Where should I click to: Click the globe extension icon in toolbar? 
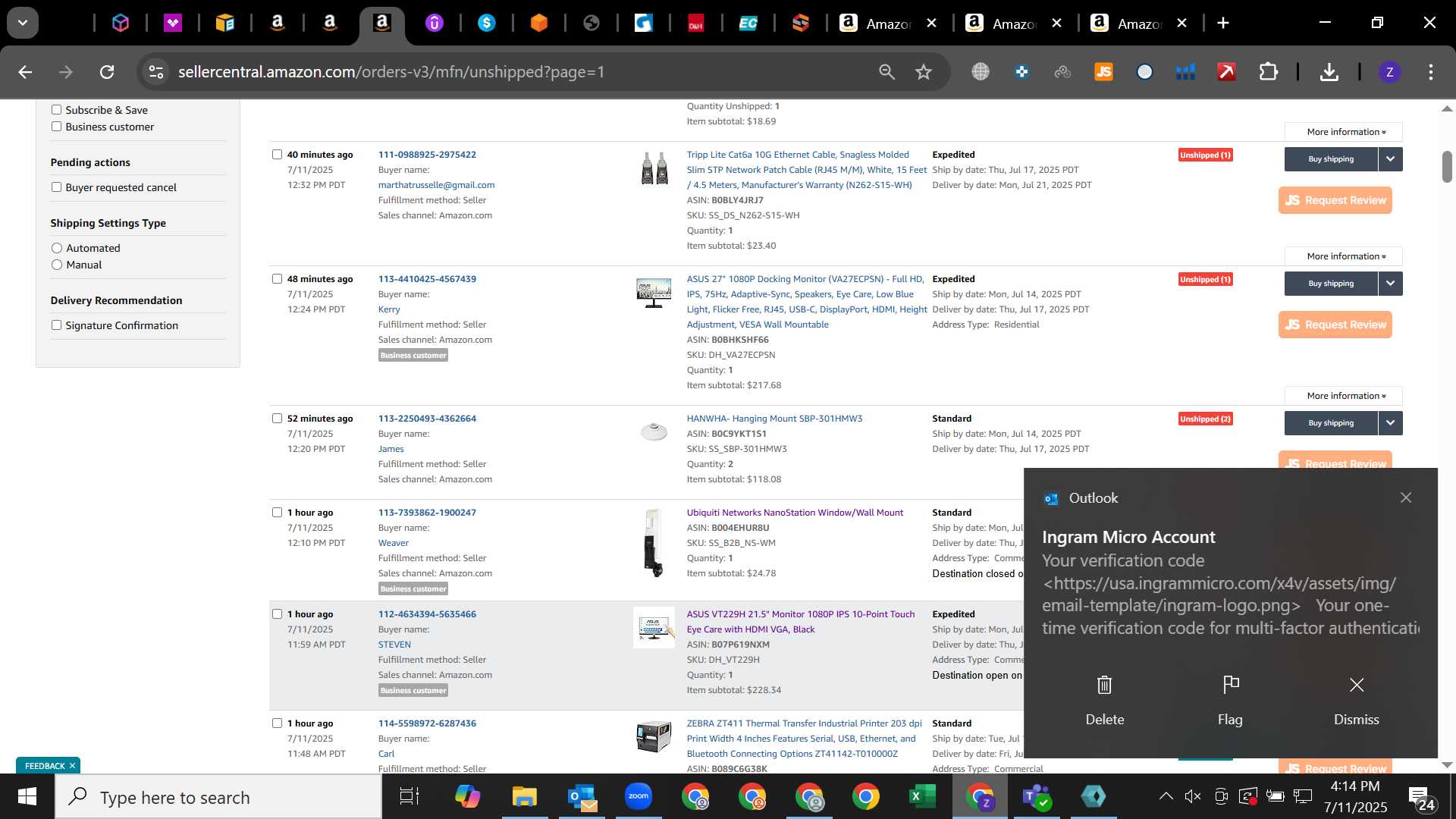click(x=981, y=72)
